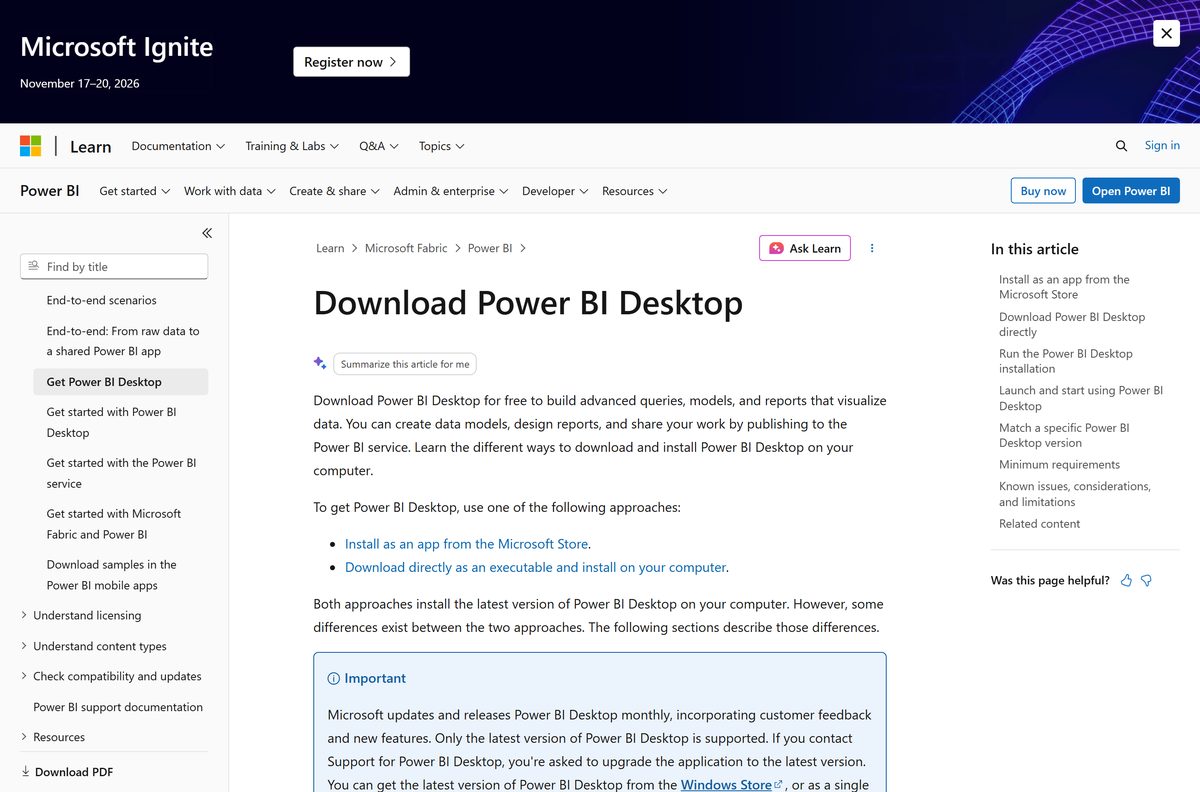Expand the Training & Labs menu
Image resolution: width=1200 pixels, height=792 pixels.
pyautogui.click(x=292, y=146)
